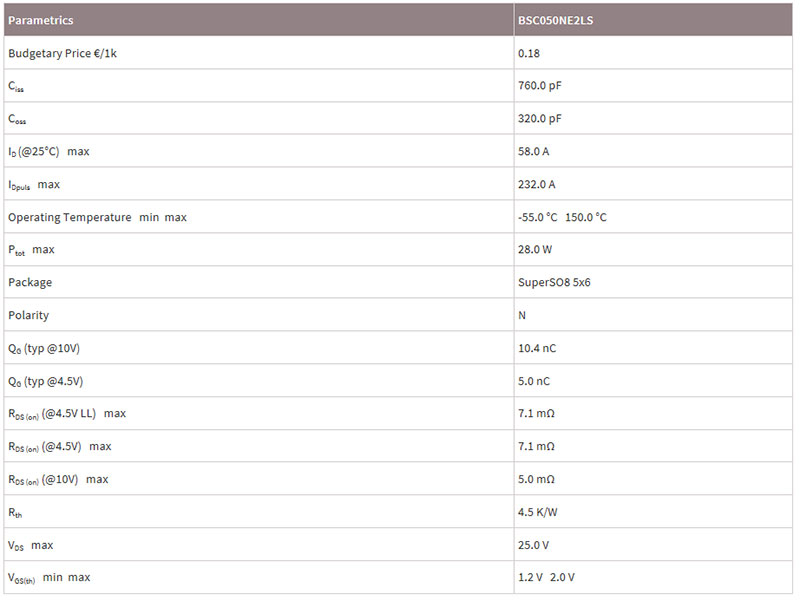The height and width of the screenshot is (601, 800).
Task: Click the 1.2 V 2.0 V threshold value
Action: coord(546,578)
